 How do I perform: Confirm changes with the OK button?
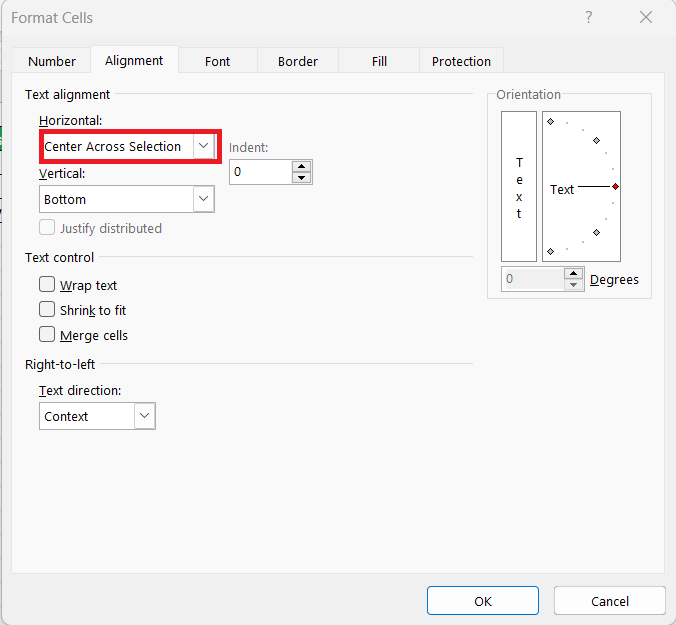483,601
